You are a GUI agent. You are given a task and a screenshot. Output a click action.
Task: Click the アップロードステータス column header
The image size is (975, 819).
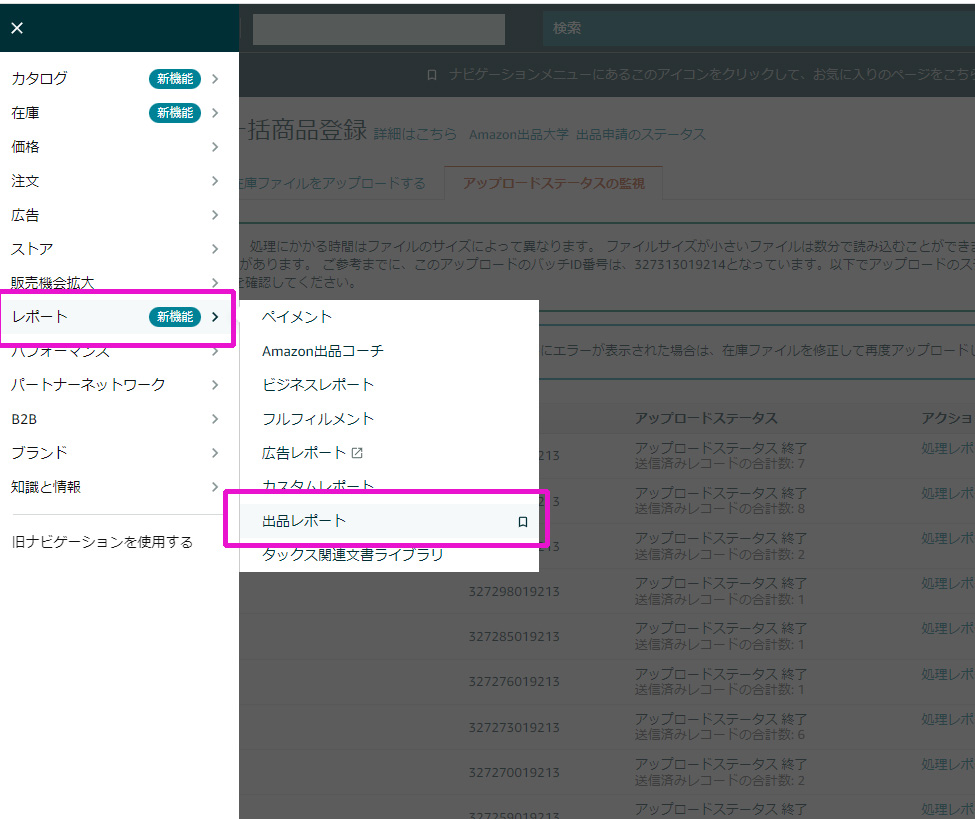coord(706,418)
